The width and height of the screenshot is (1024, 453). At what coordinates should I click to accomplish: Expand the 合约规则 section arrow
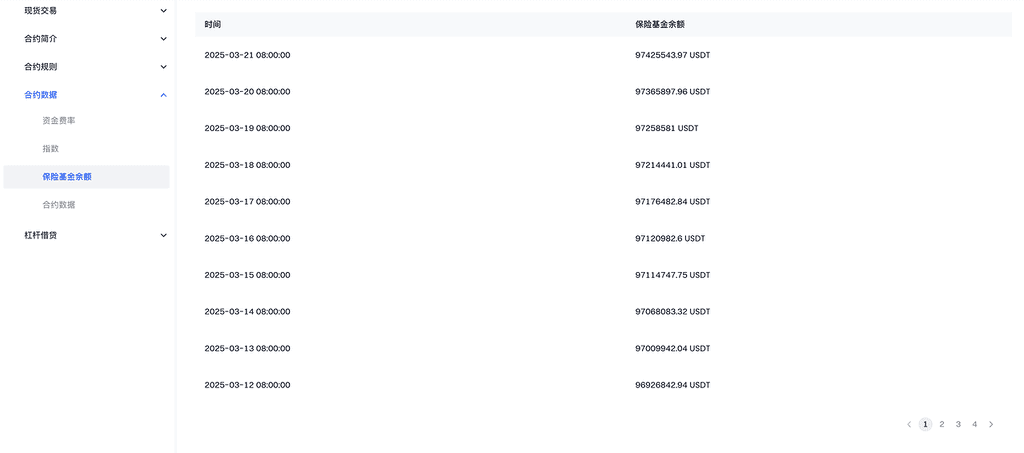point(163,67)
